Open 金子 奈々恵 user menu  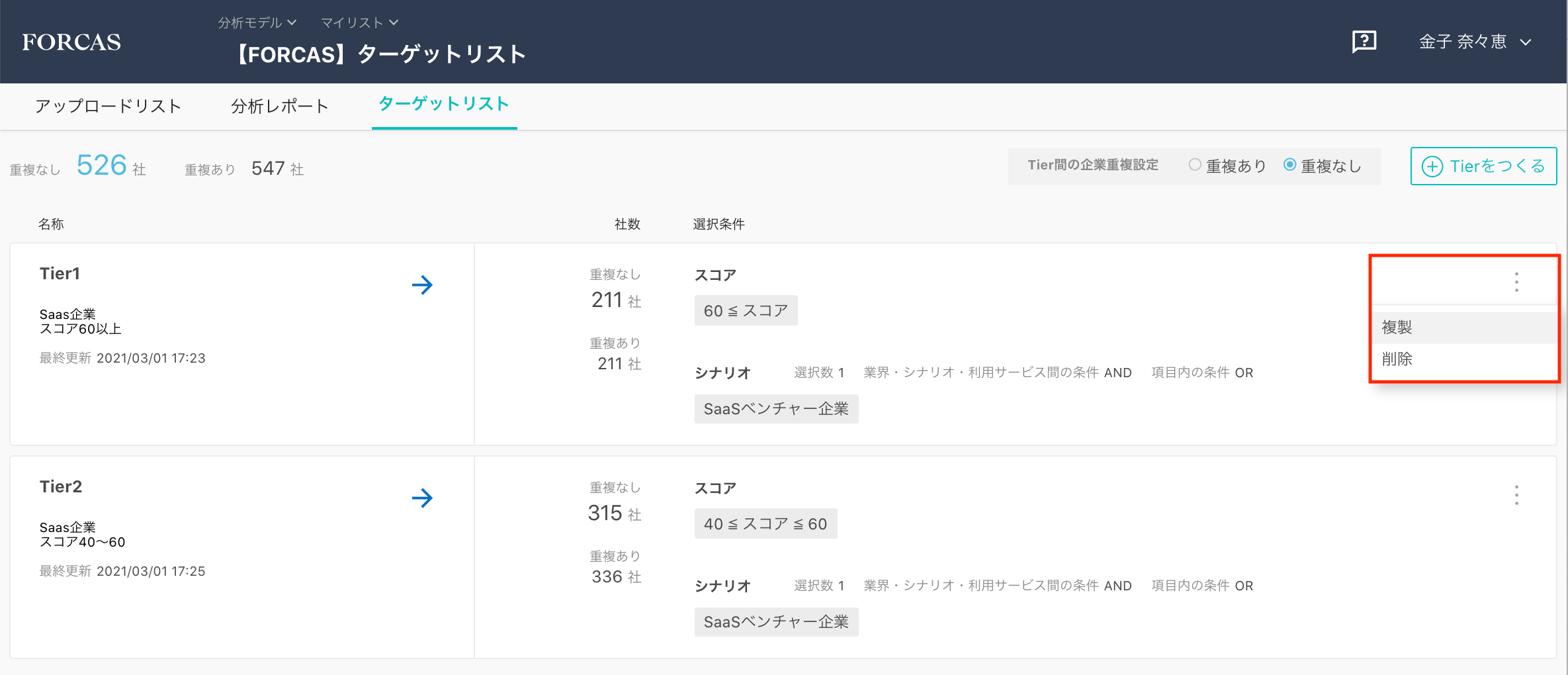click(1475, 42)
